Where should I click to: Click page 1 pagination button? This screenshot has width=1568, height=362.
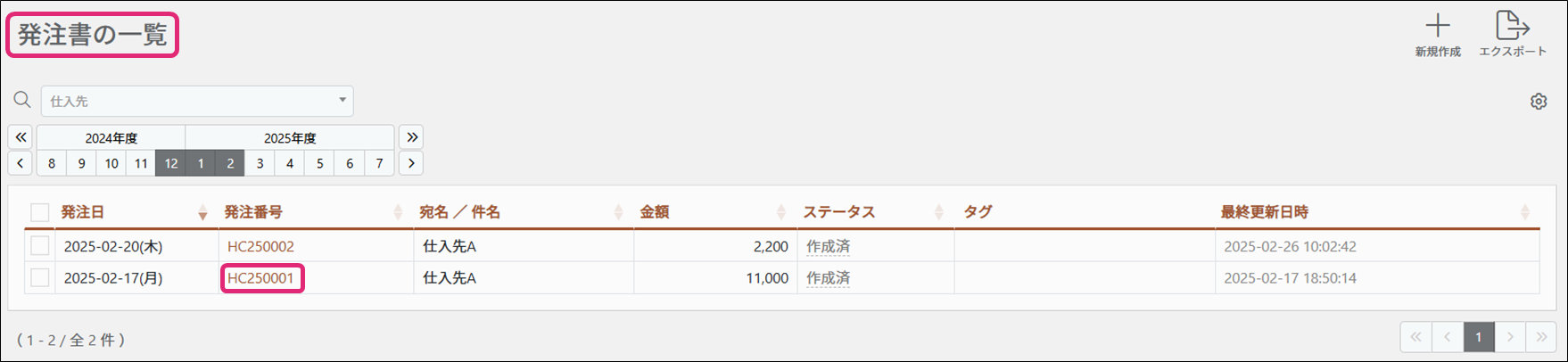(x=1478, y=337)
